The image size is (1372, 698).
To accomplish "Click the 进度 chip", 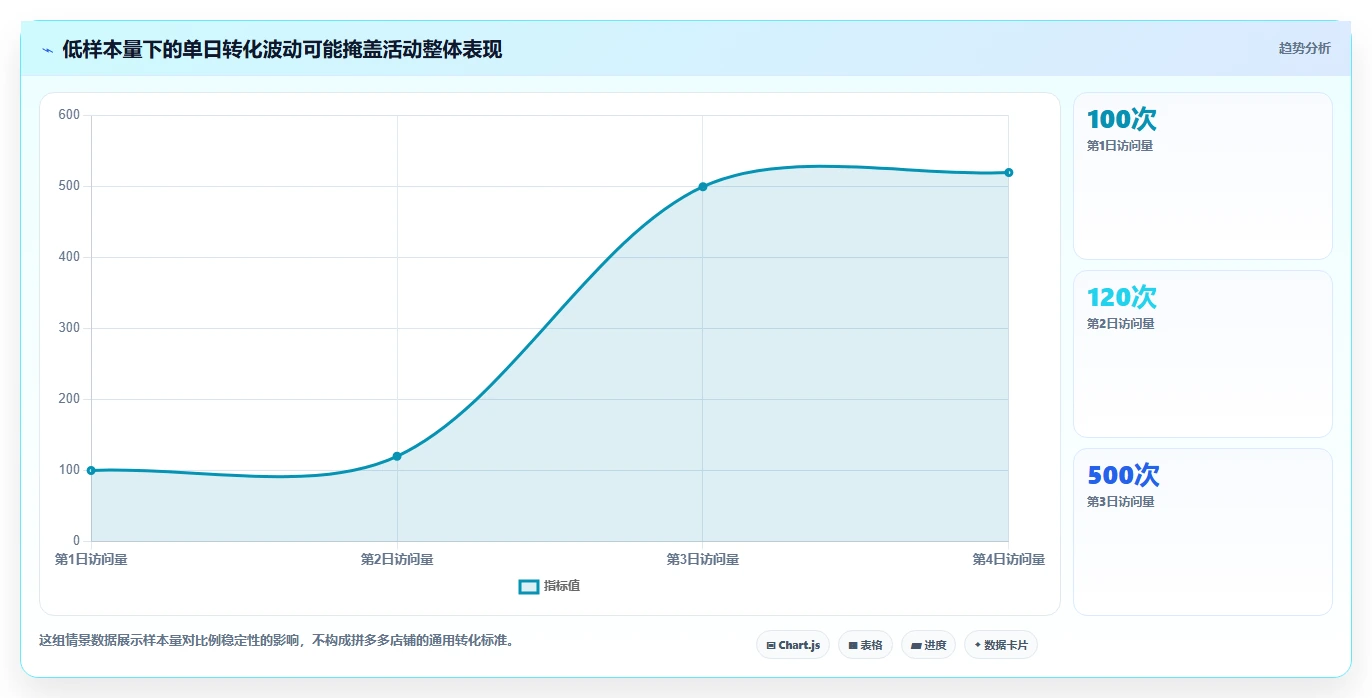I will click(x=928, y=645).
